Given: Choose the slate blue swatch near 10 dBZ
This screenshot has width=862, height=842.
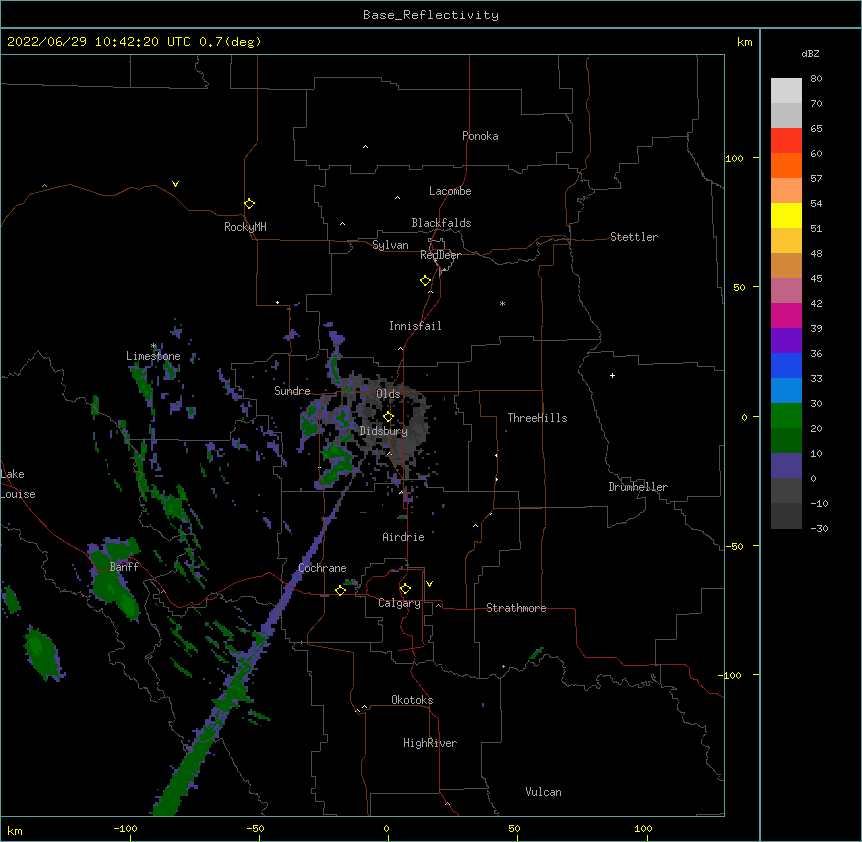Looking at the screenshot, I should [786, 466].
